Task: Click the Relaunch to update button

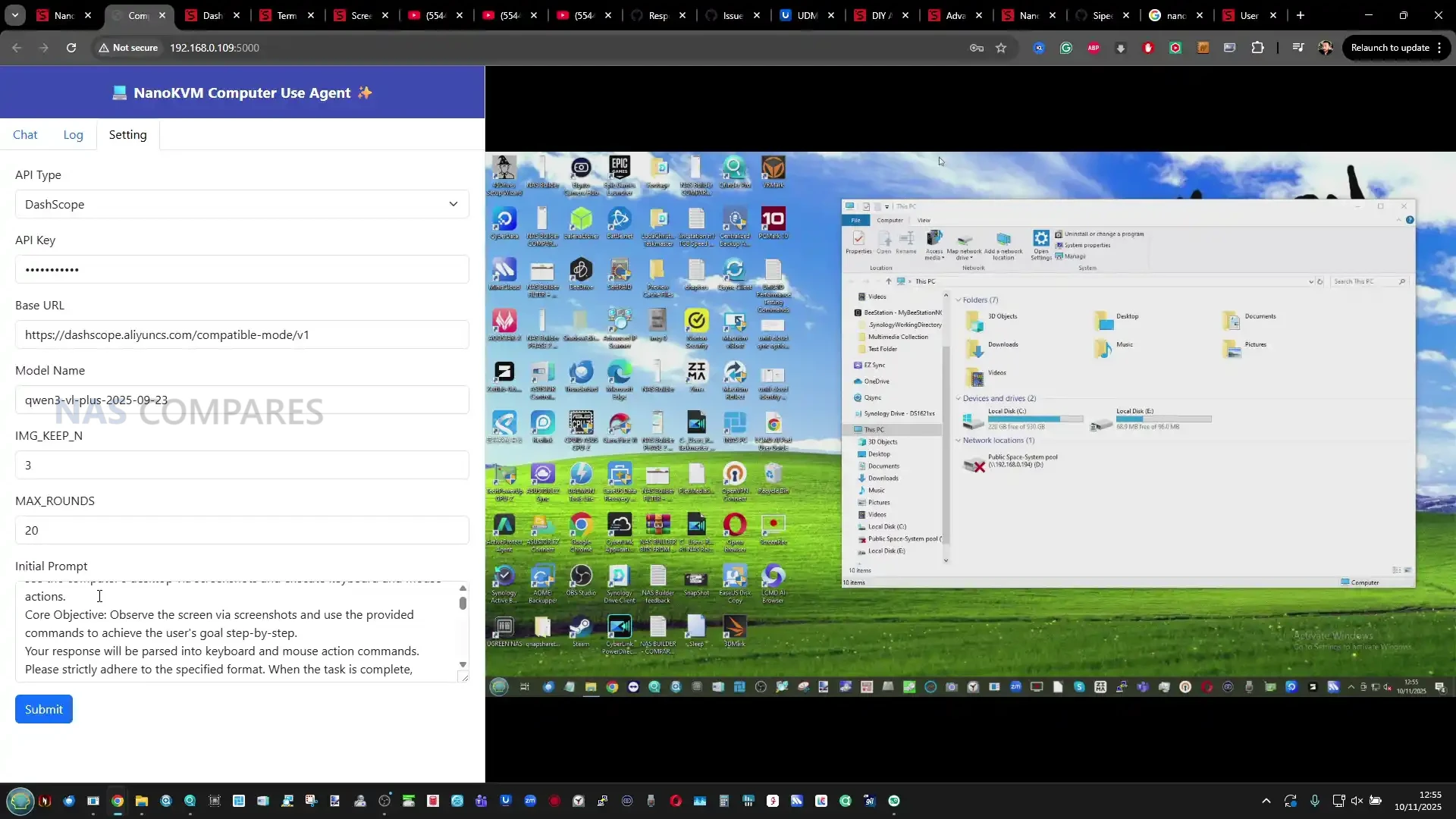Action: tap(1389, 47)
